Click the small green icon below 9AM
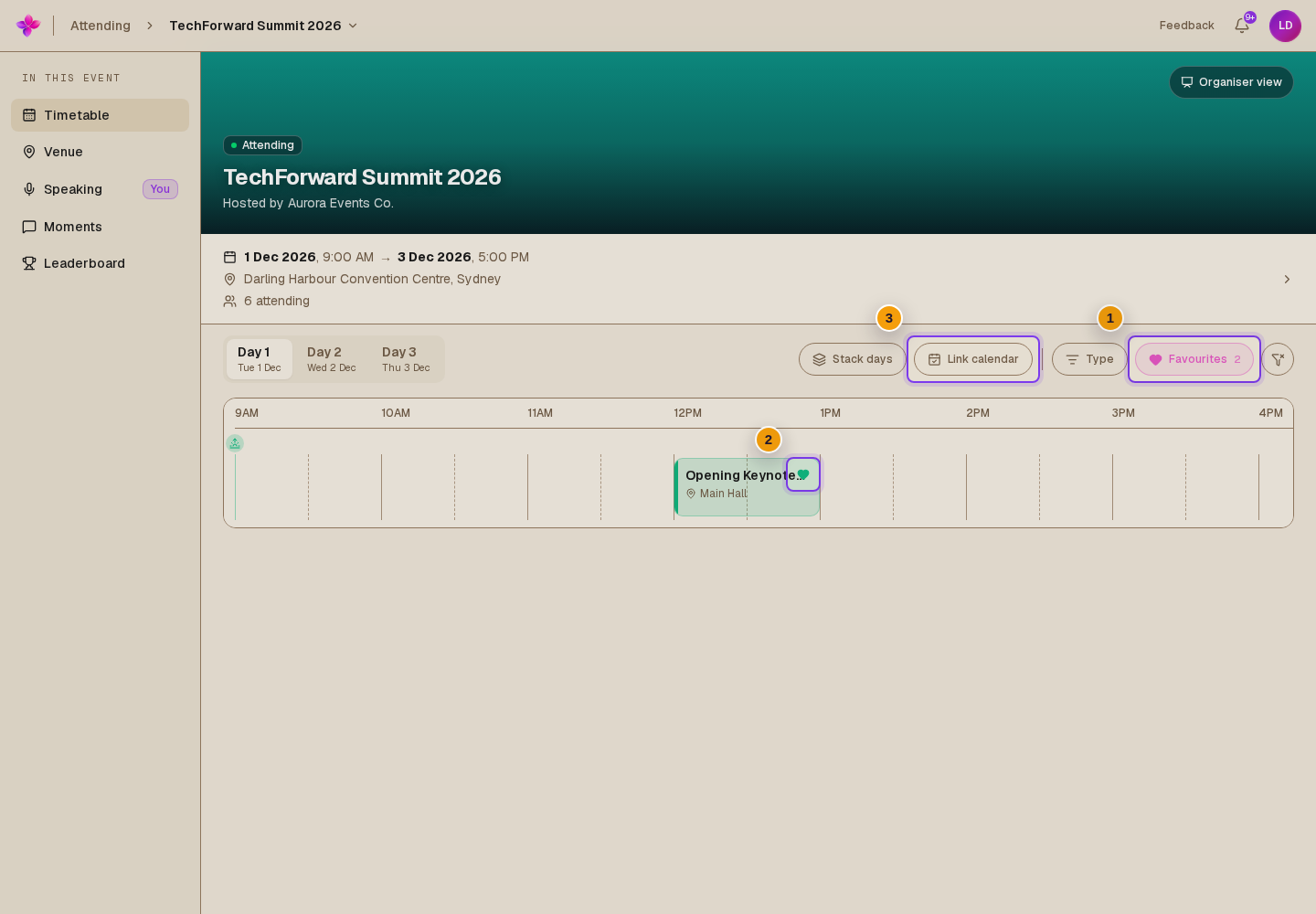 pos(235,443)
